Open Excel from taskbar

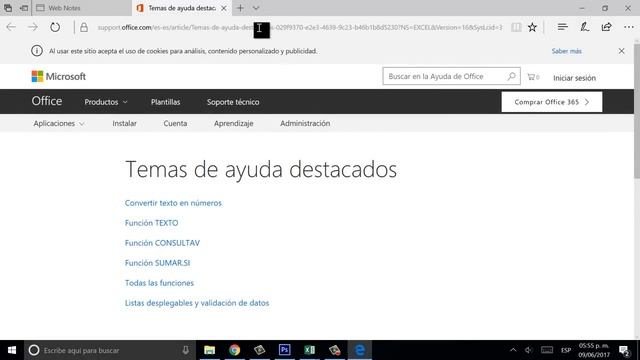pyautogui.click(x=309, y=350)
